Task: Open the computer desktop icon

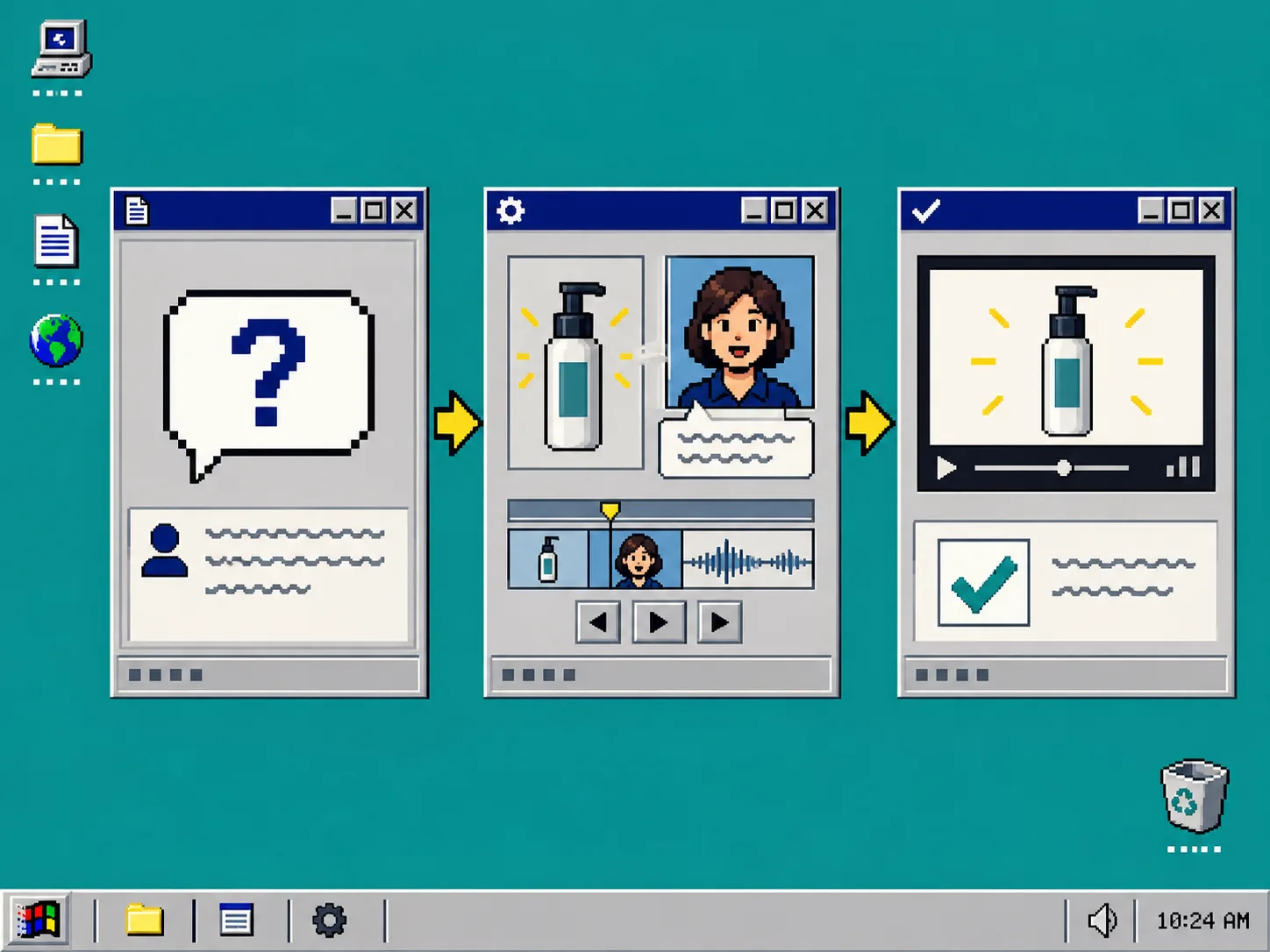Action: coord(61,50)
